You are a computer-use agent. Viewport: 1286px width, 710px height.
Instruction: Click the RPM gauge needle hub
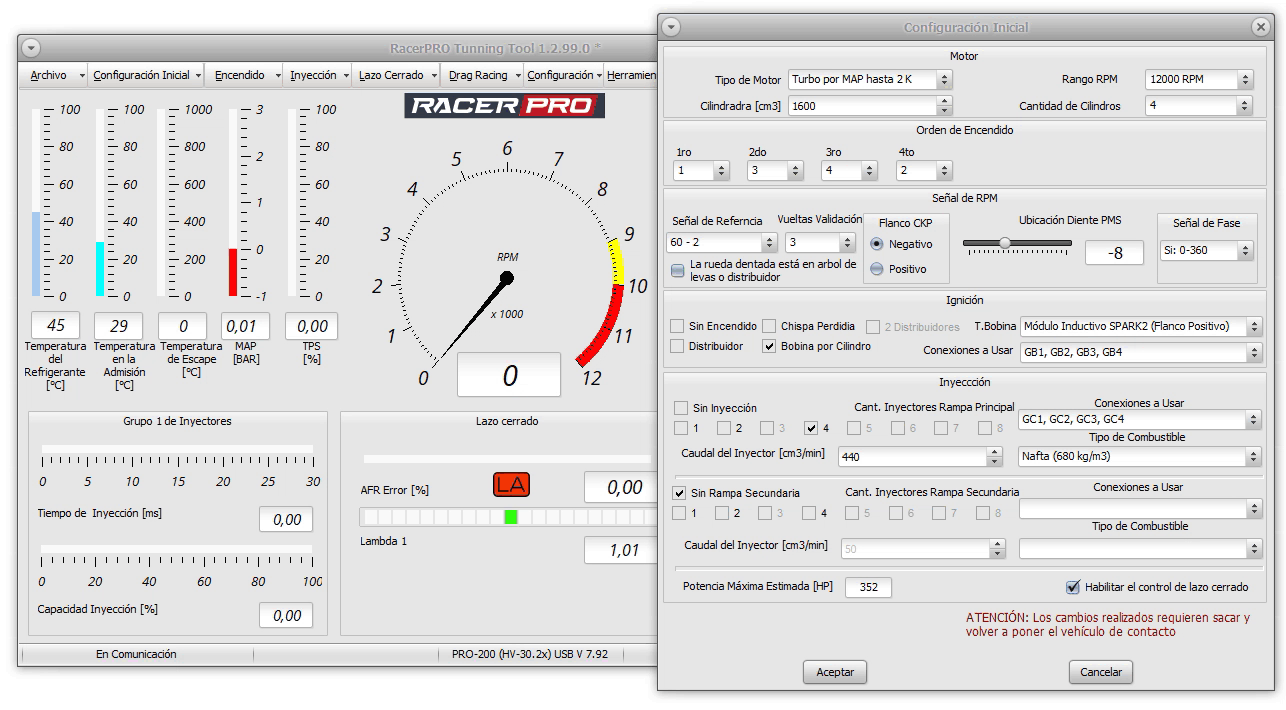[x=506, y=278]
